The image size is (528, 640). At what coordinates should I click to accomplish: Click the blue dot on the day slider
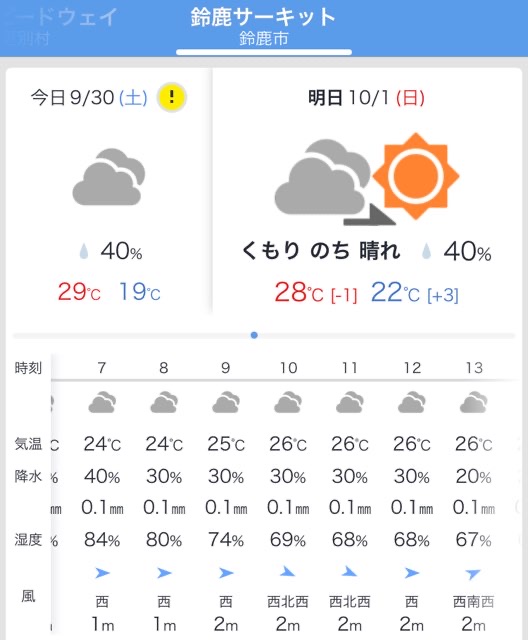point(254,335)
